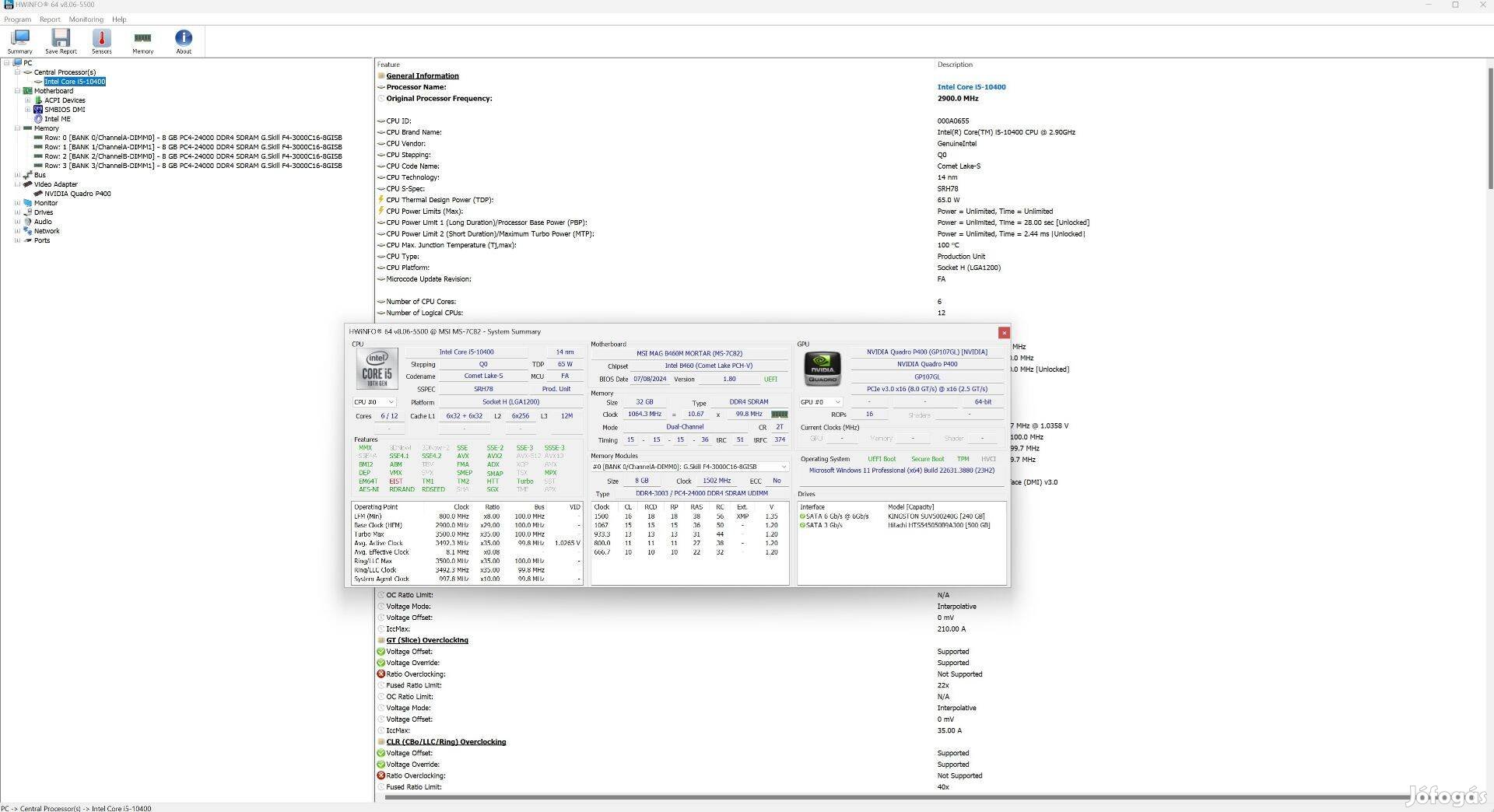Click the ACPI Devices icon

(x=38, y=100)
